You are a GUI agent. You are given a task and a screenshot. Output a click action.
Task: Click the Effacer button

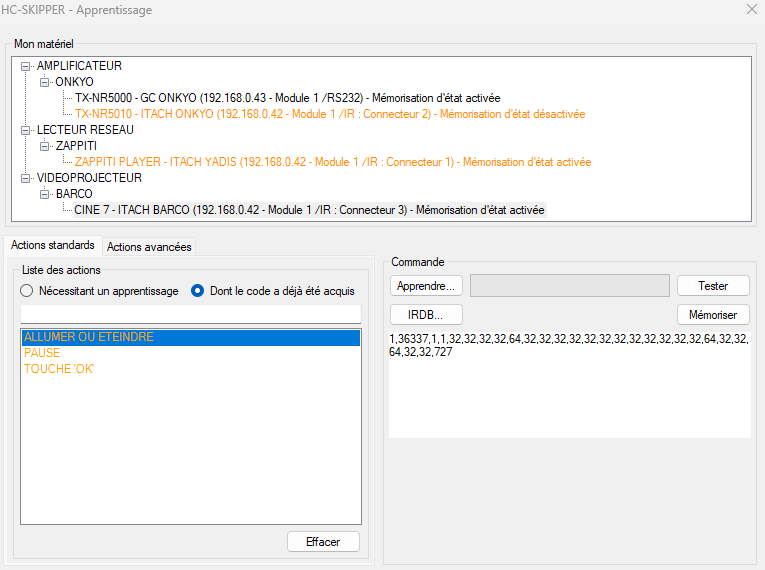click(x=323, y=542)
